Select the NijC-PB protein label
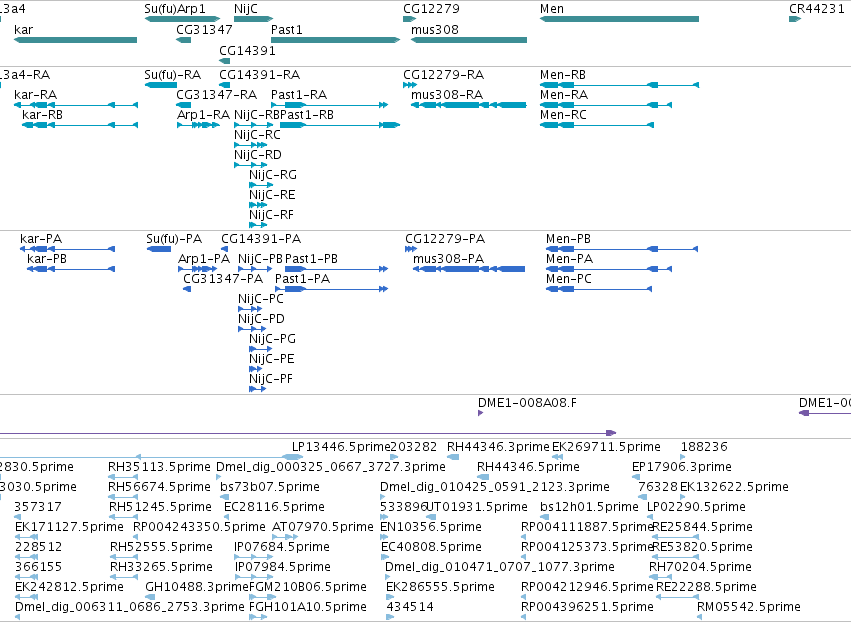 [x=261, y=259]
